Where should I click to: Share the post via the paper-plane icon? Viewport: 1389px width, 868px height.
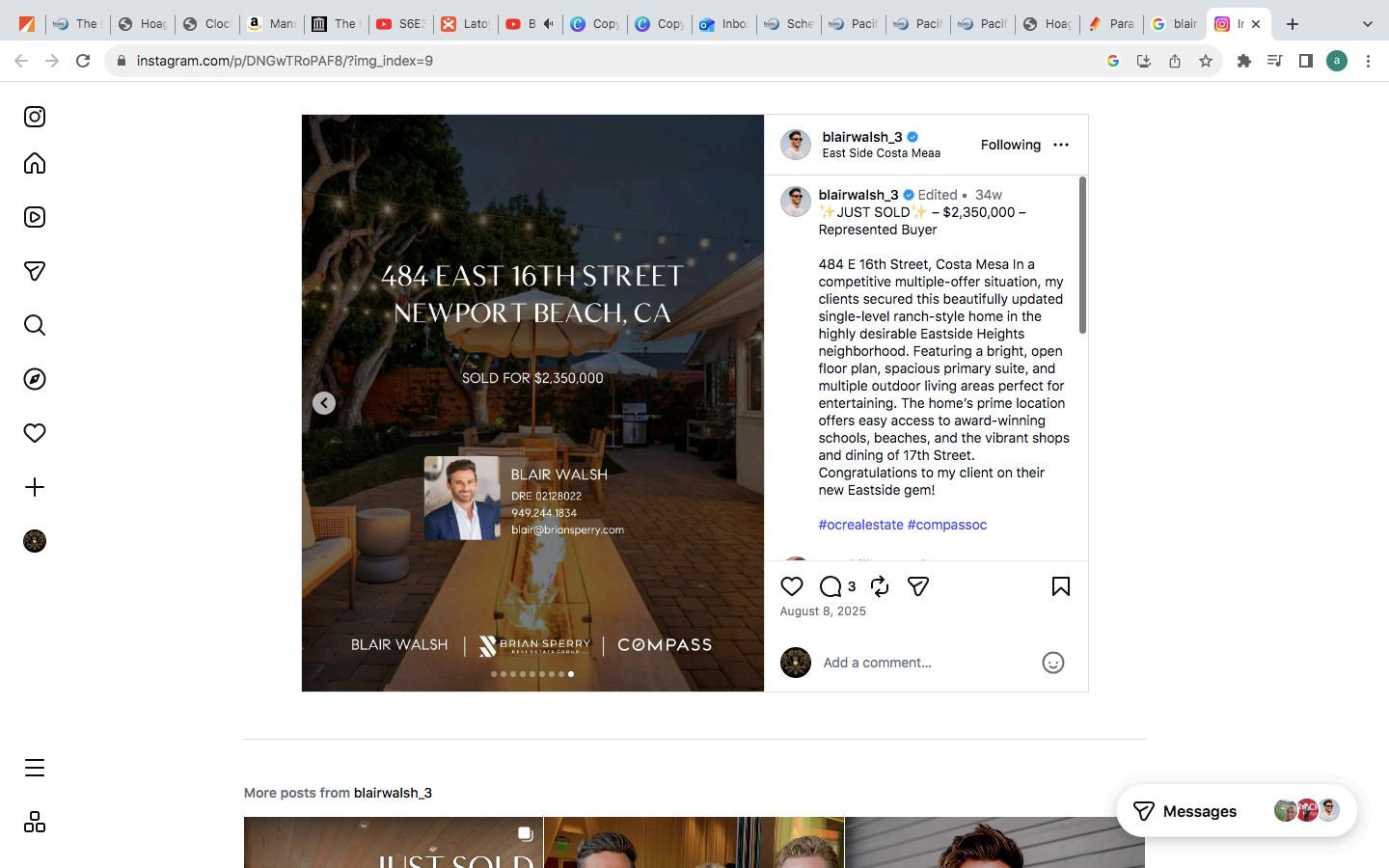point(918,586)
